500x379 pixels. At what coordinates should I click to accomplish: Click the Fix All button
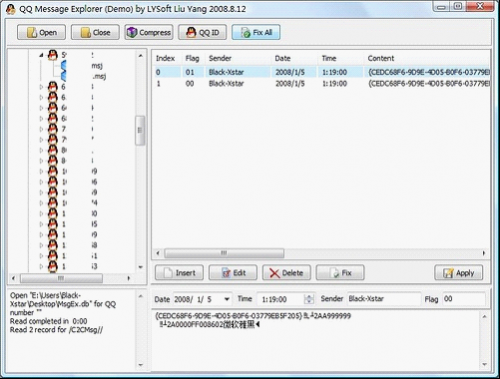pos(256,32)
